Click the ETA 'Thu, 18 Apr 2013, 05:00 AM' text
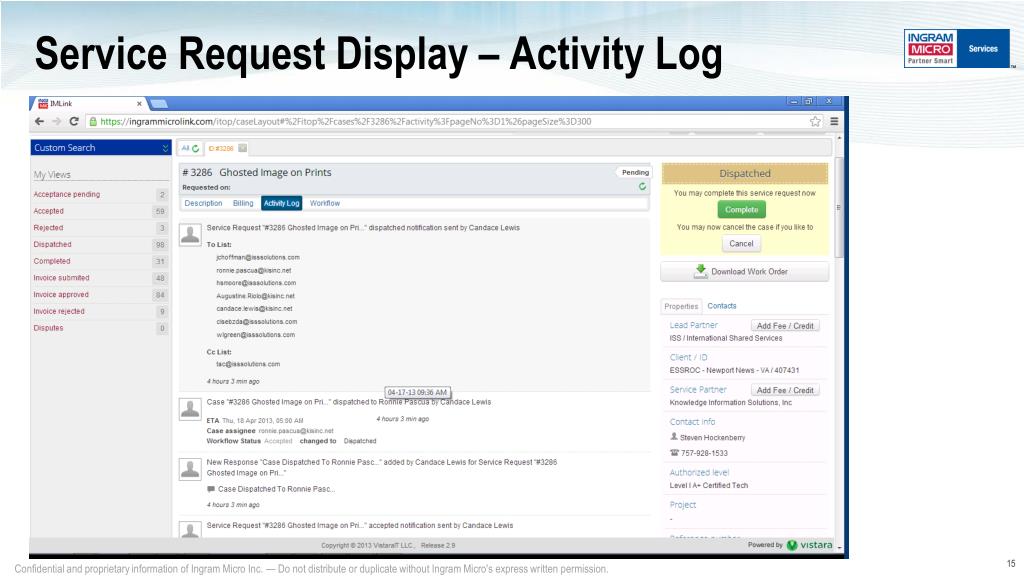The width and height of the screenshot is (1024, 576). [x=263, y=421]
